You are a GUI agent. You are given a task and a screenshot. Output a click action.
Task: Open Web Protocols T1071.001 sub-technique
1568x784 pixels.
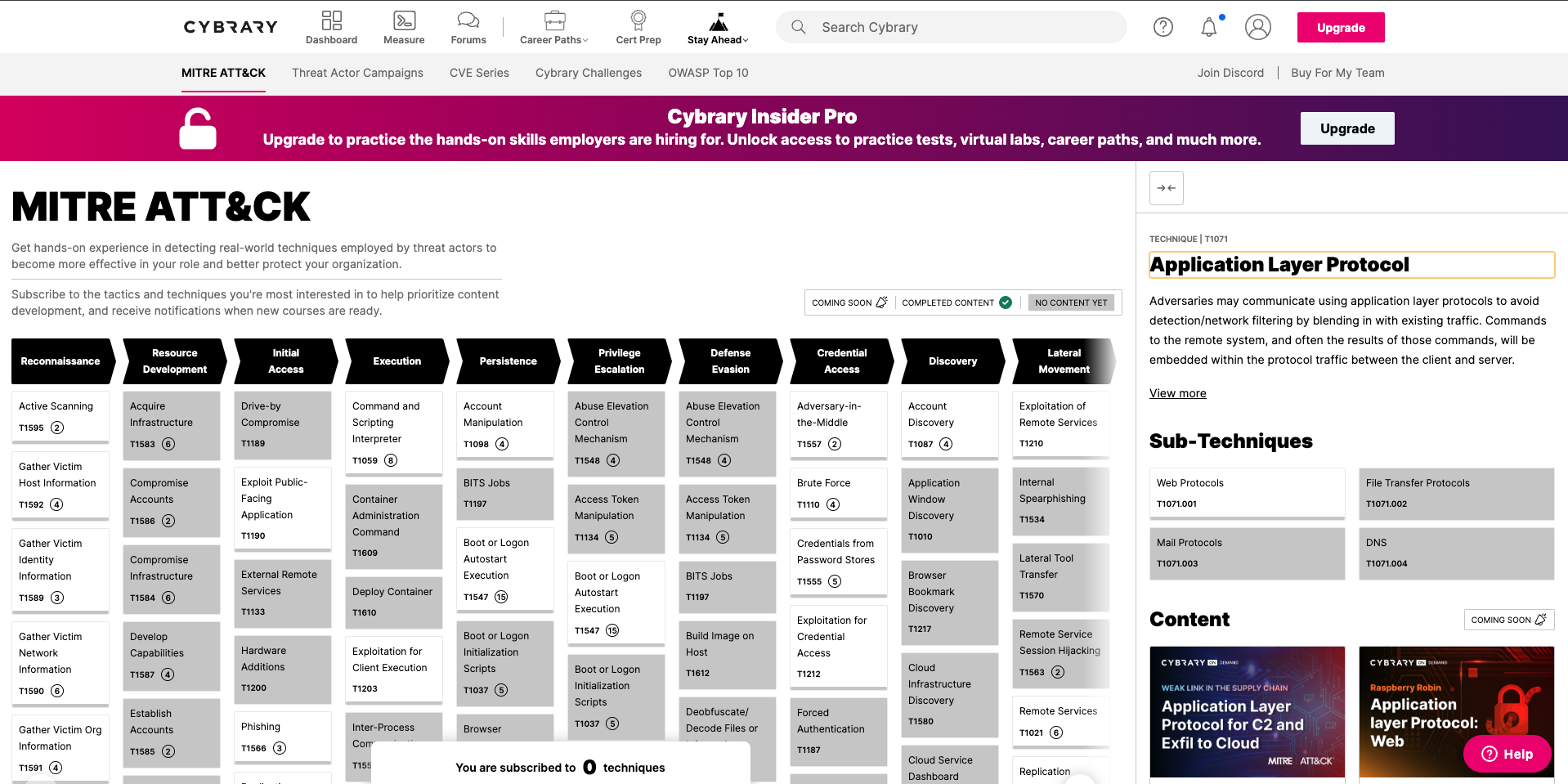(1247, 493)
